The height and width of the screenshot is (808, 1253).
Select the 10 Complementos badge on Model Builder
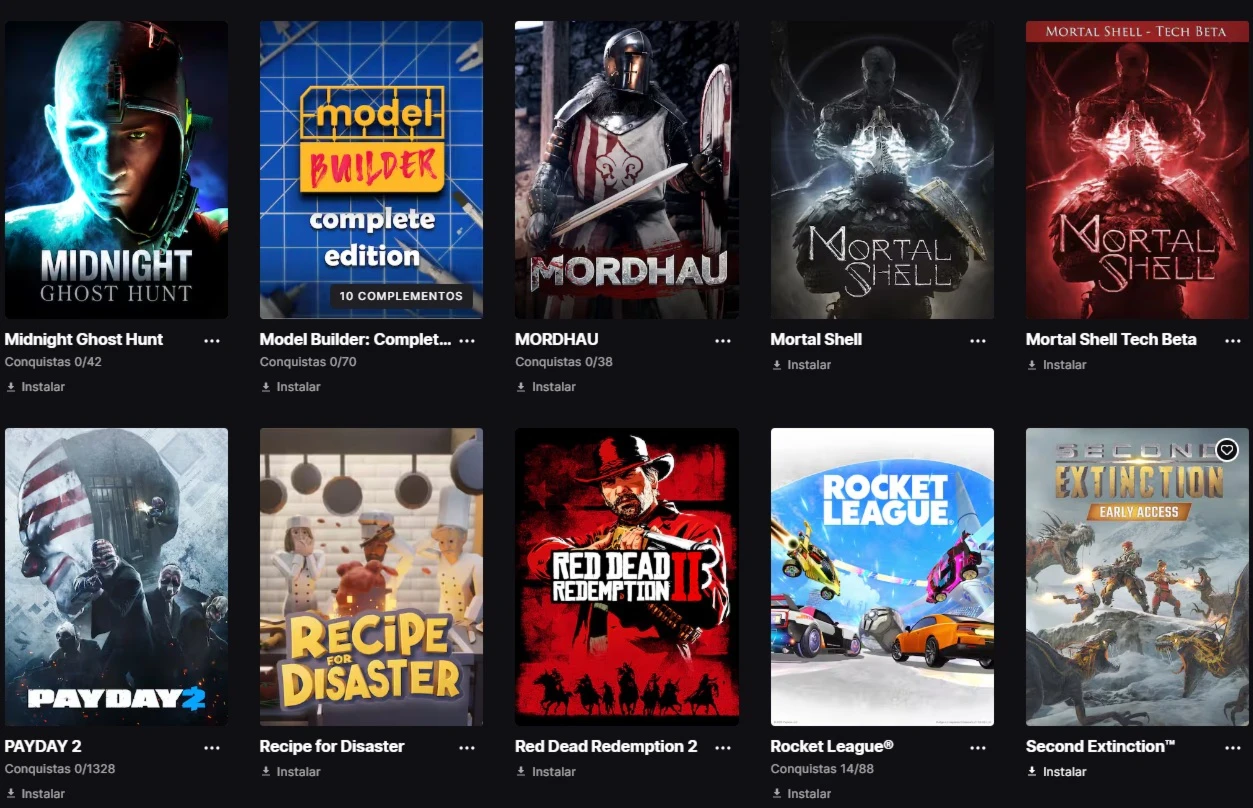click(x=401, y=296)
